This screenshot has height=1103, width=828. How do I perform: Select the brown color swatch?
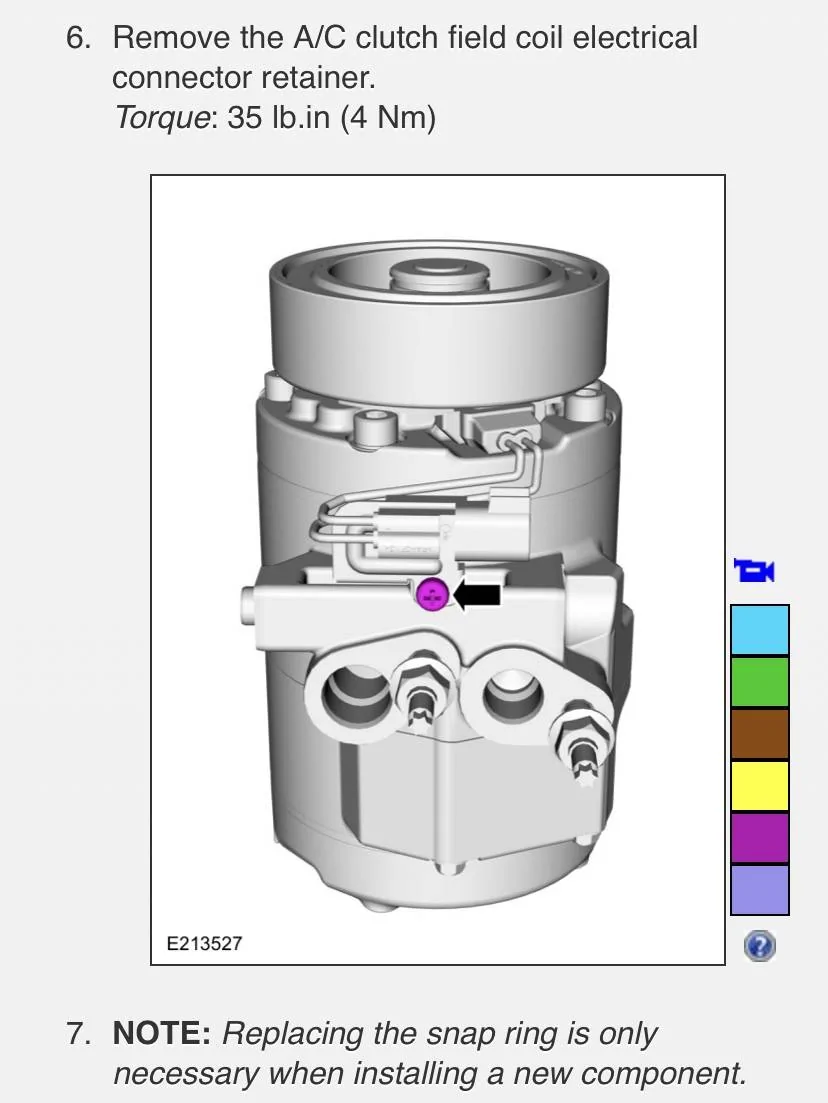coord(760,734)
